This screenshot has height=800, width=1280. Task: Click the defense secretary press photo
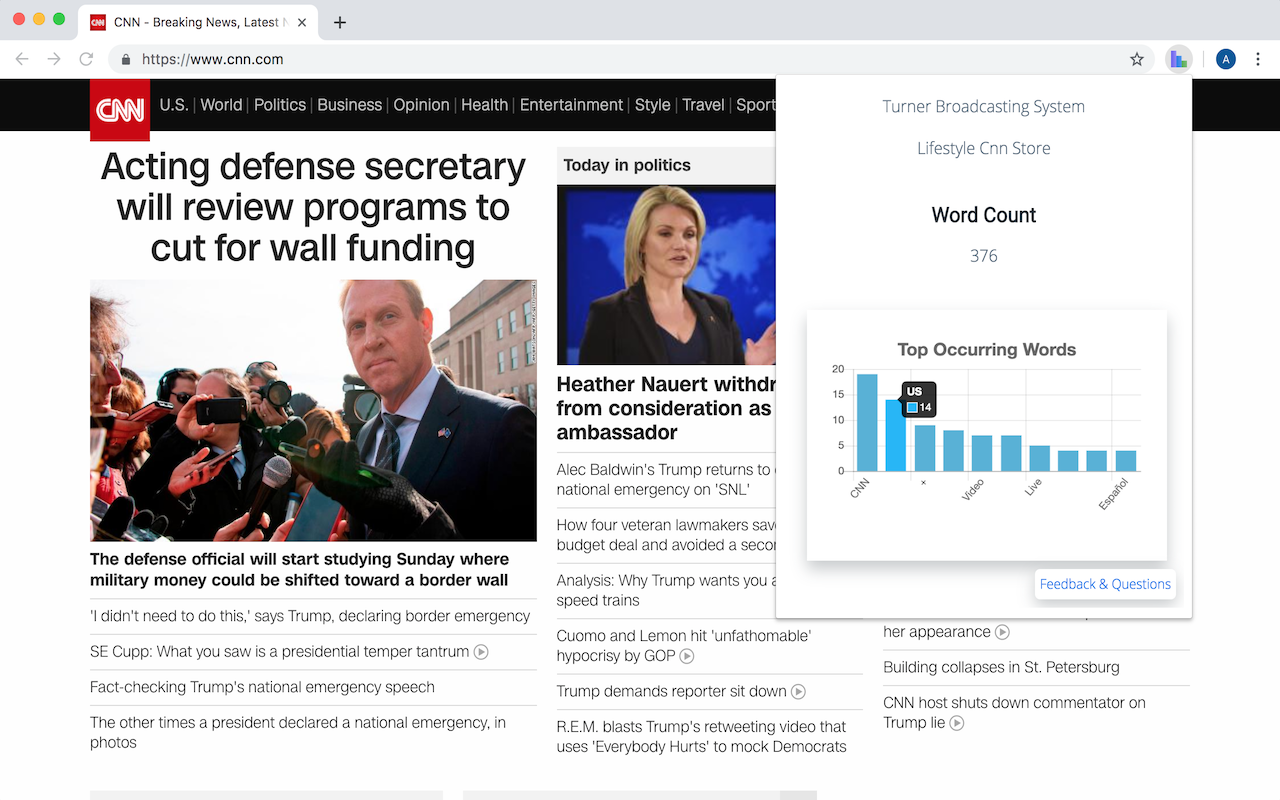coord(313,410)
